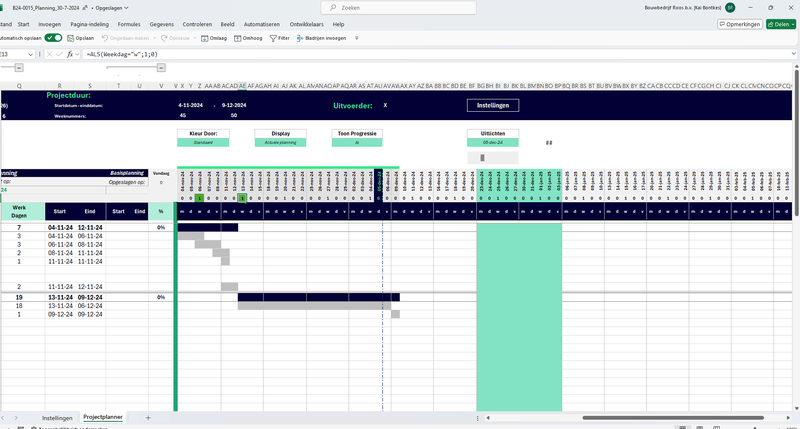Toggle the Automatisch opslaan switch
This screenshot has height=429, width=800.
[53, 38]
